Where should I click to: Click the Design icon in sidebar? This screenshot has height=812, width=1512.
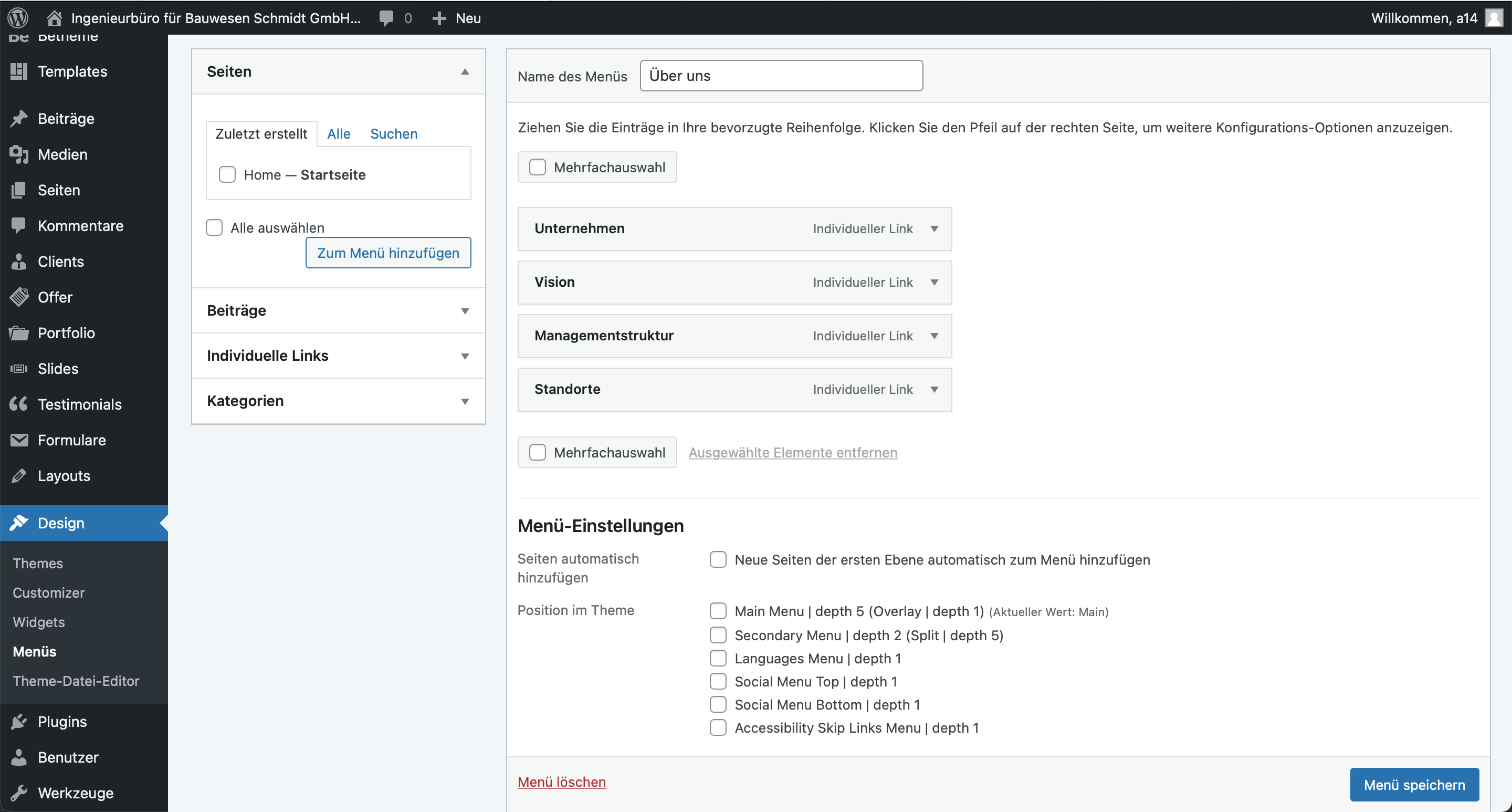[19, 522]
